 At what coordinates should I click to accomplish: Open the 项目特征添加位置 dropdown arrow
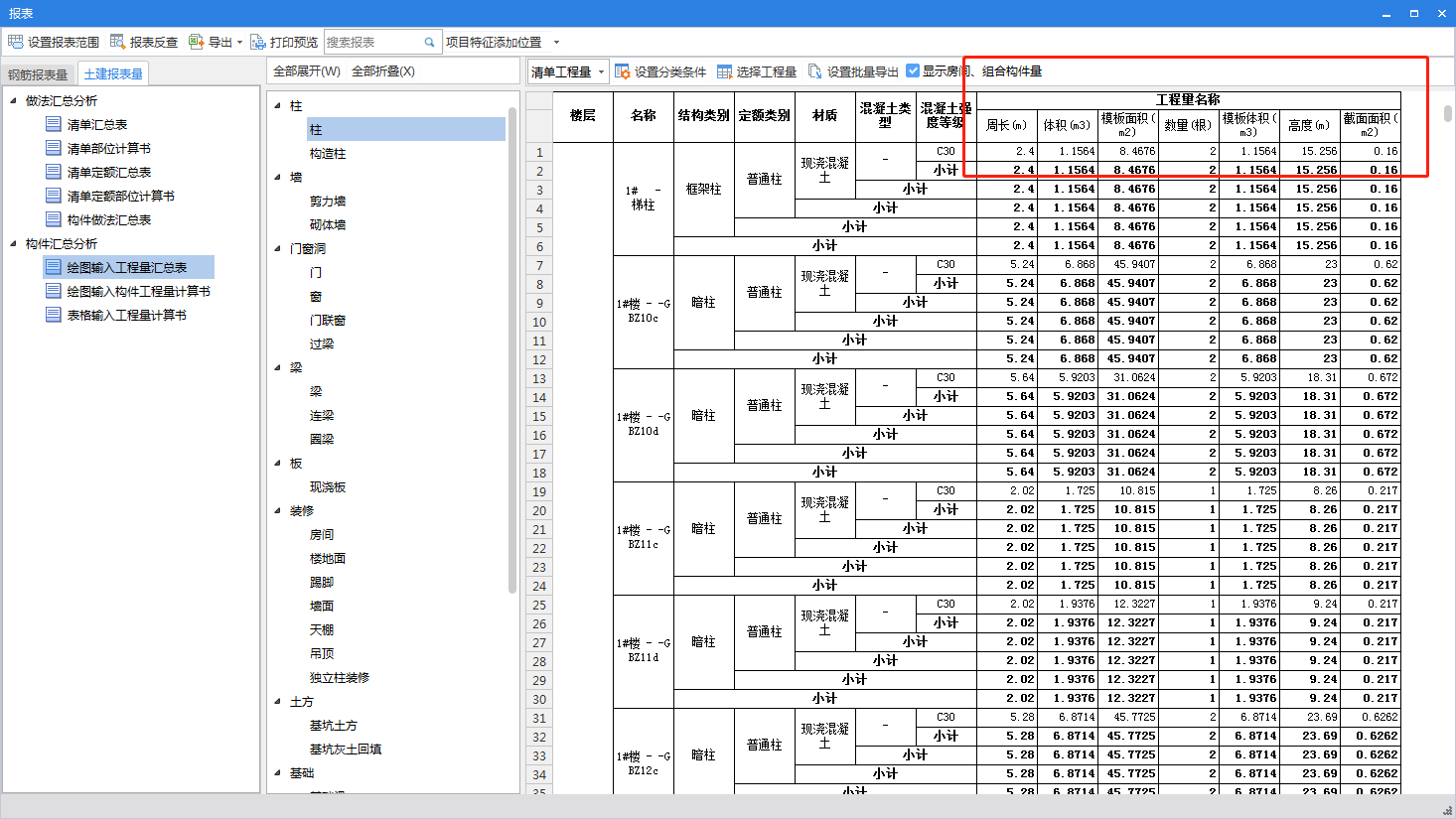pyautogui.click(x=556, y=42)
